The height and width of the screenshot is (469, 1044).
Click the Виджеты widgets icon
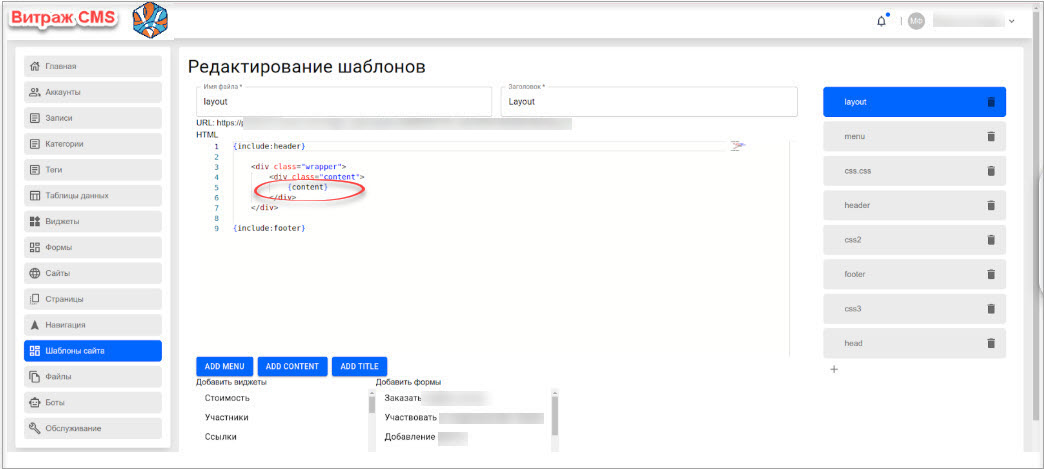click(x=35, y=221)
